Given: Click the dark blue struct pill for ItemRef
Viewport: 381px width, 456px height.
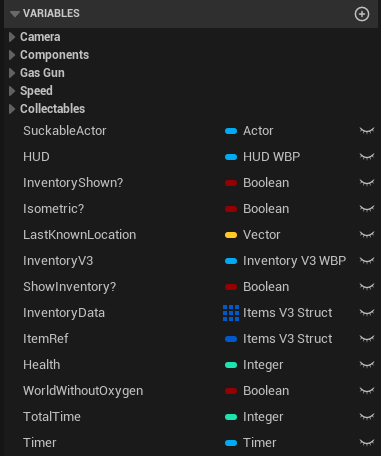Looking at the screenshot, I should pos(231,339).
